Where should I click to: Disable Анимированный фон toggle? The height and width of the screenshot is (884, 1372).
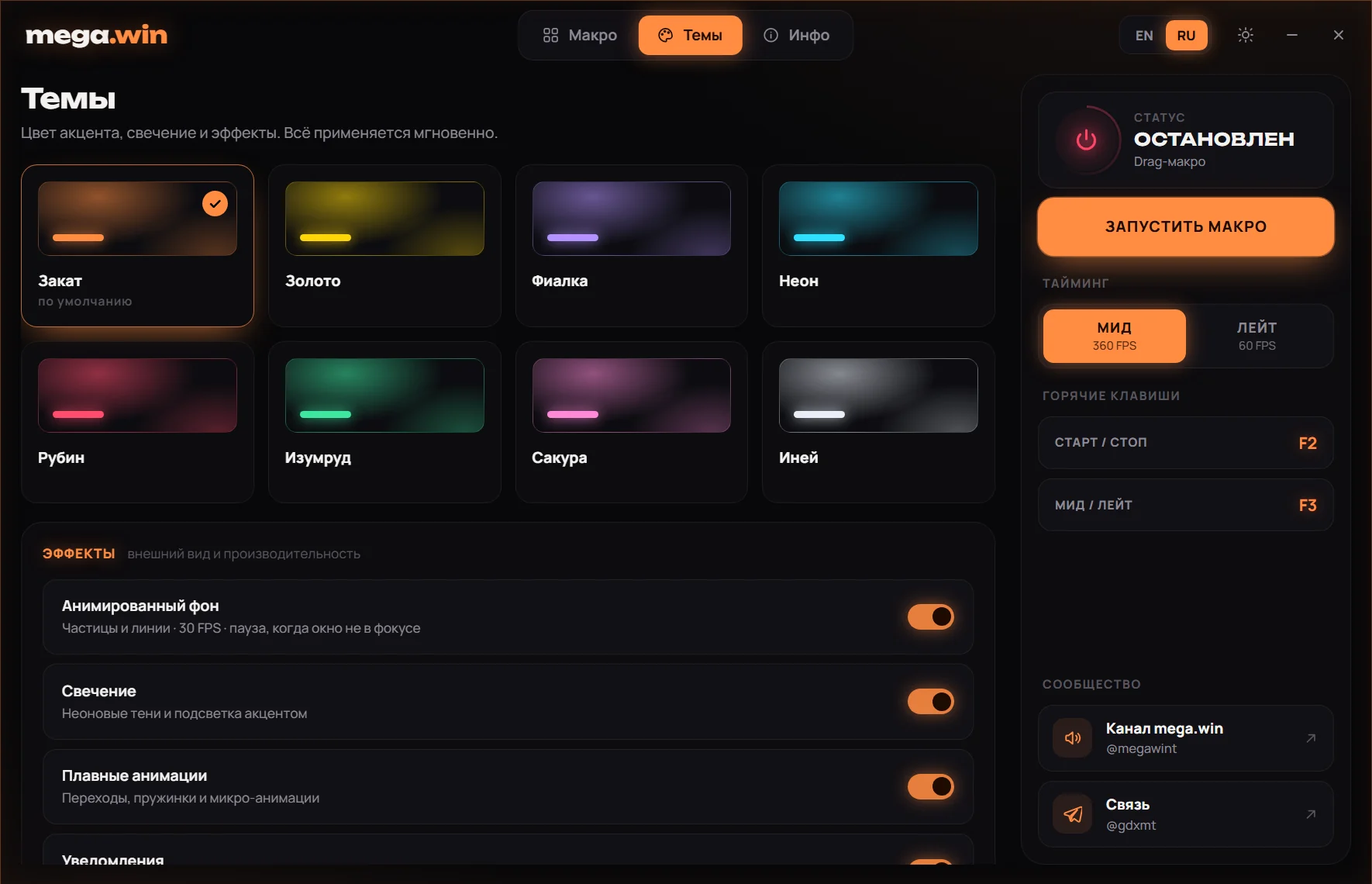click(931, 616)
